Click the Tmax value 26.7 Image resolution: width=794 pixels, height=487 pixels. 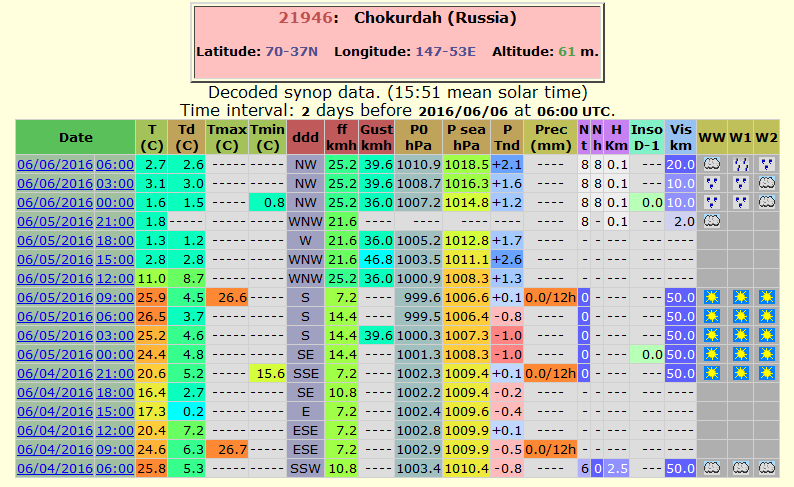click(227, 450)
